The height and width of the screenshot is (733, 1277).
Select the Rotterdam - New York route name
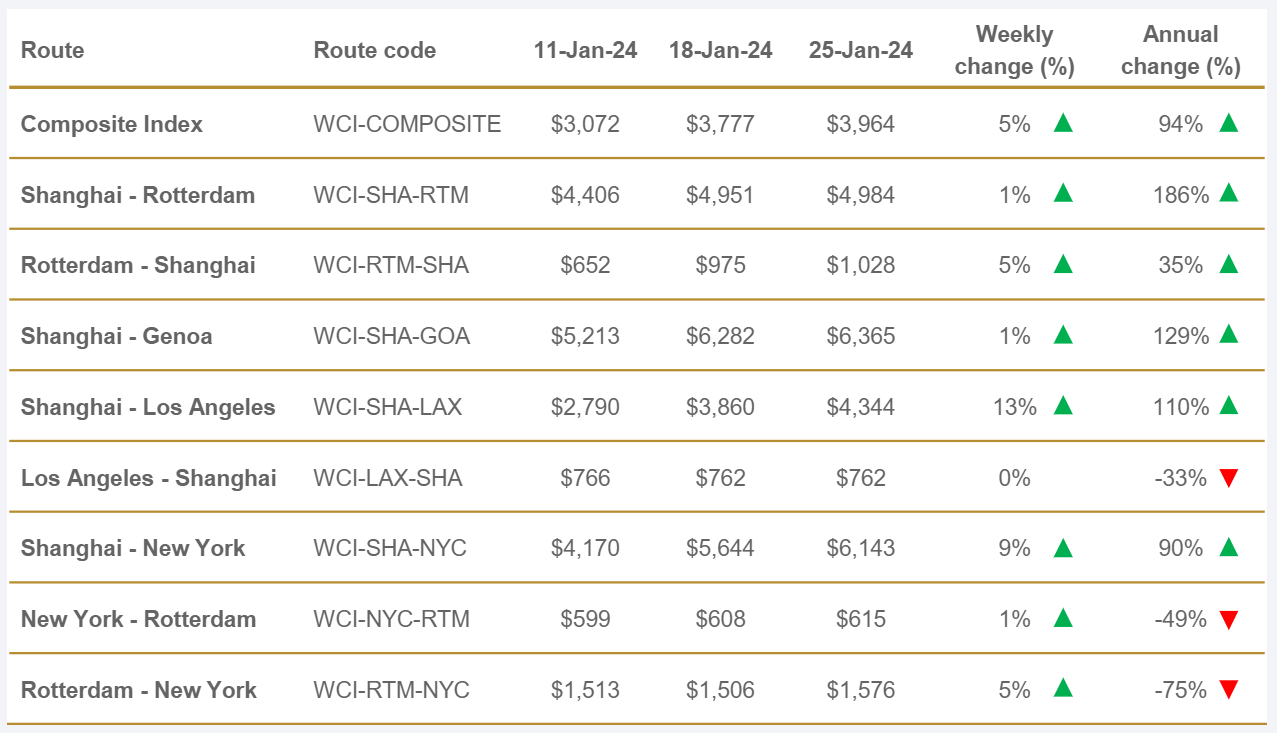(138, 690)
